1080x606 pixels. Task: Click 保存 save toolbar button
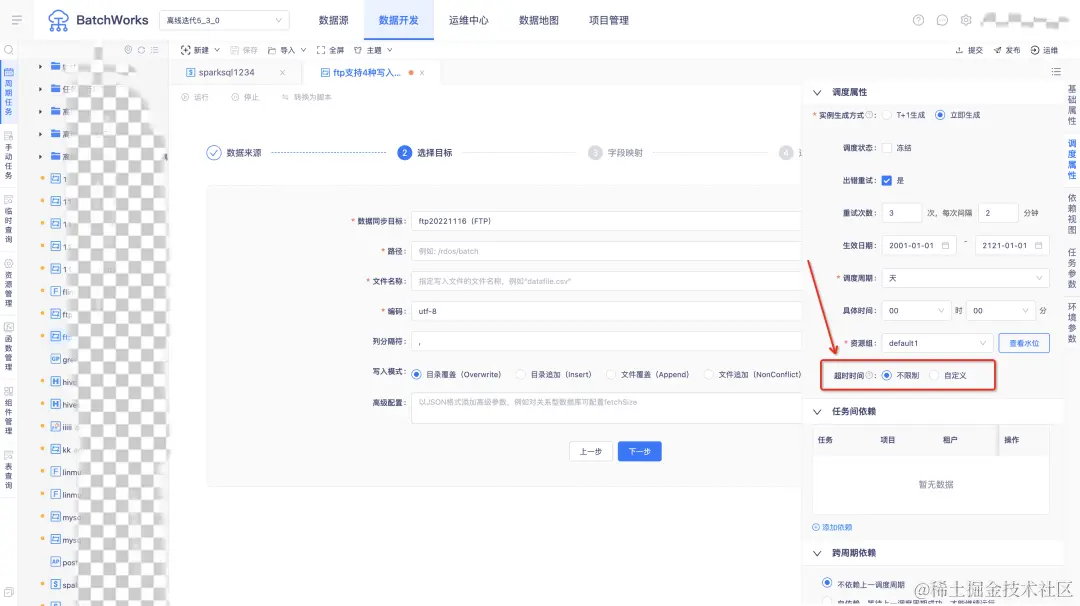coord(243,50)
